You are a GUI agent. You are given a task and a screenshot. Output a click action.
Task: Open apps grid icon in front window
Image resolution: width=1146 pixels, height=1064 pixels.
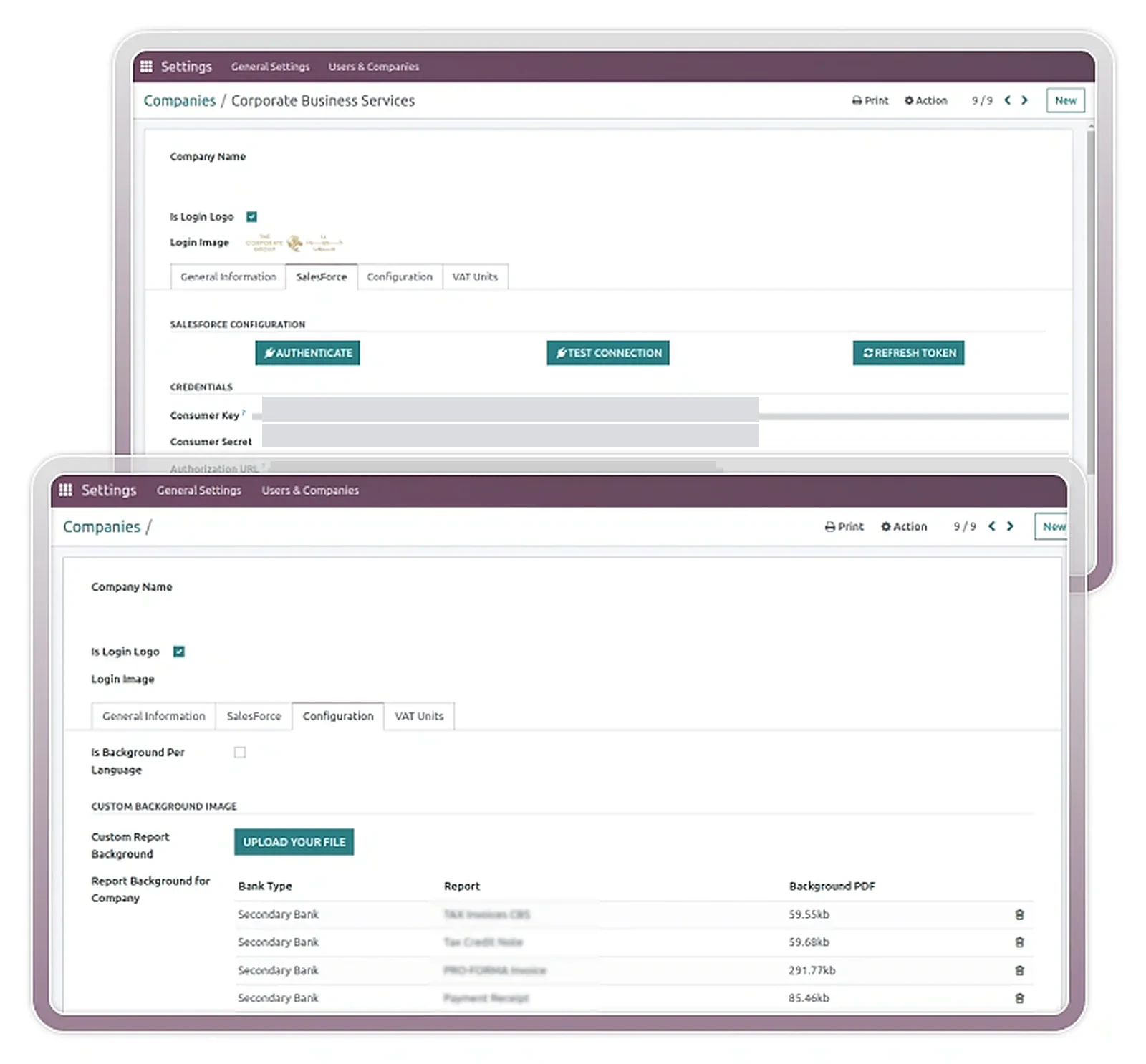click(65, 490)
